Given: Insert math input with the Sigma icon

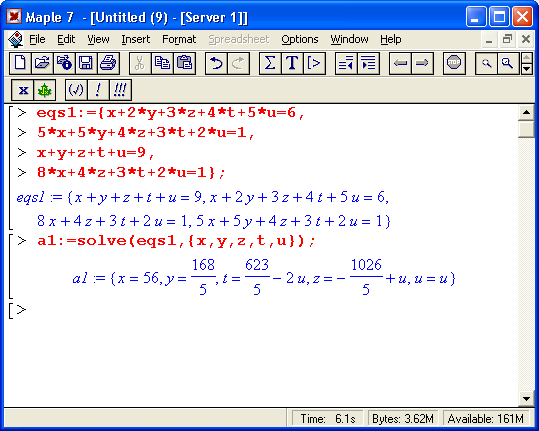Looking at the screenshot, I should click(270, 63).
